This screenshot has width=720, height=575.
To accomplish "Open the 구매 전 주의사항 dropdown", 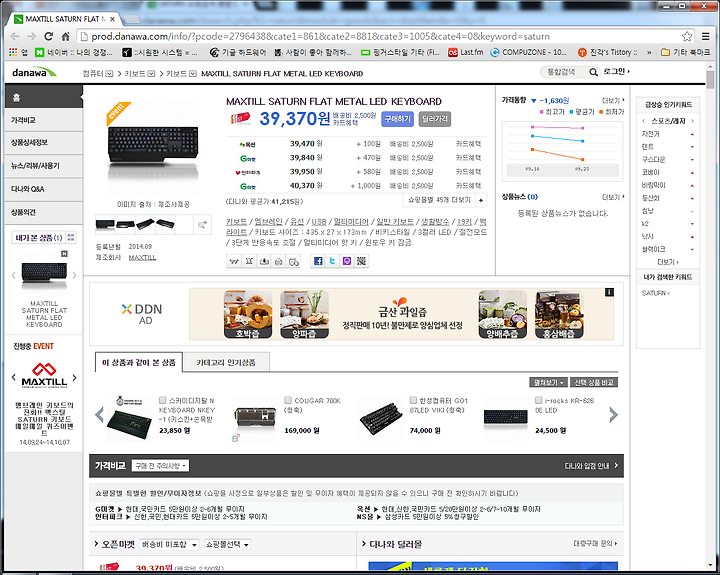I will [x=160, y=466].
